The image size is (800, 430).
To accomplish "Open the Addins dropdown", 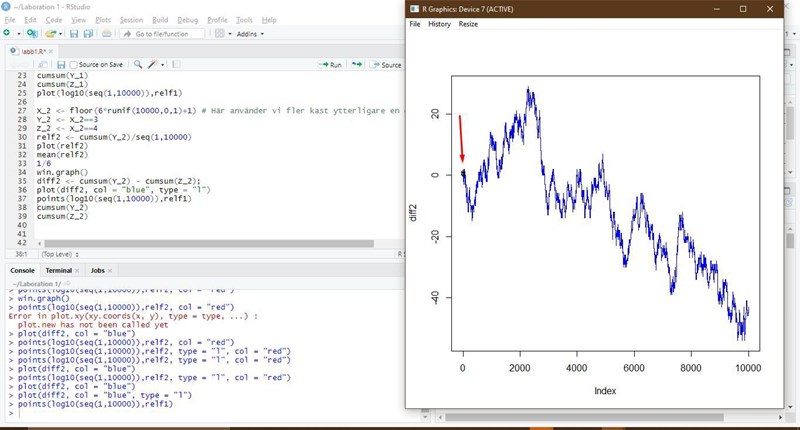I will 251,33.
